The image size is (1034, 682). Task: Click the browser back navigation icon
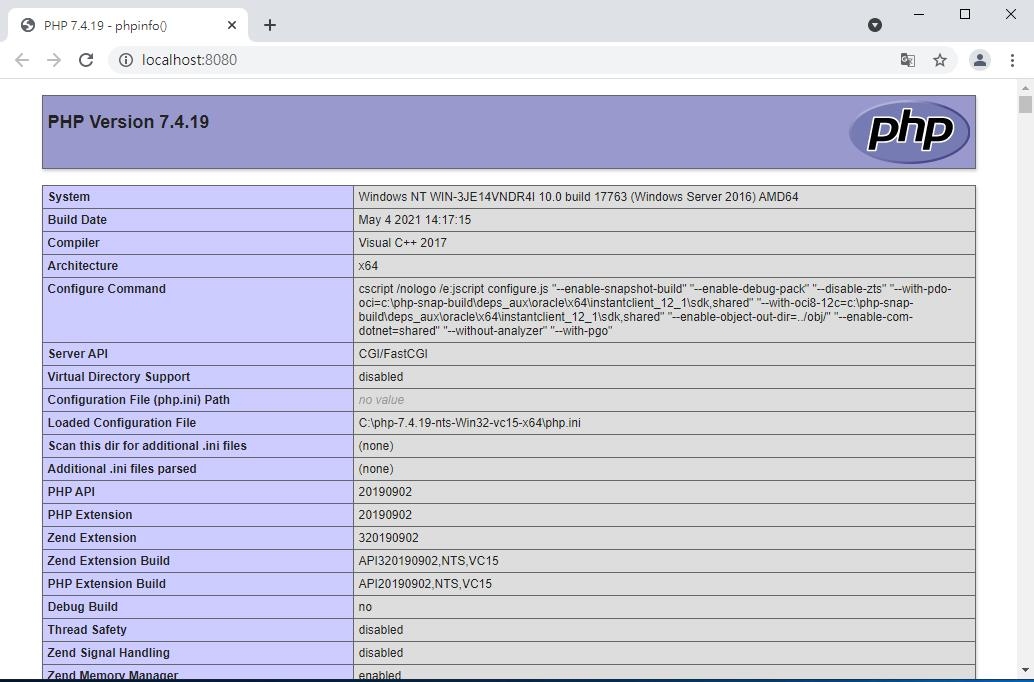(x=22, y=60)
